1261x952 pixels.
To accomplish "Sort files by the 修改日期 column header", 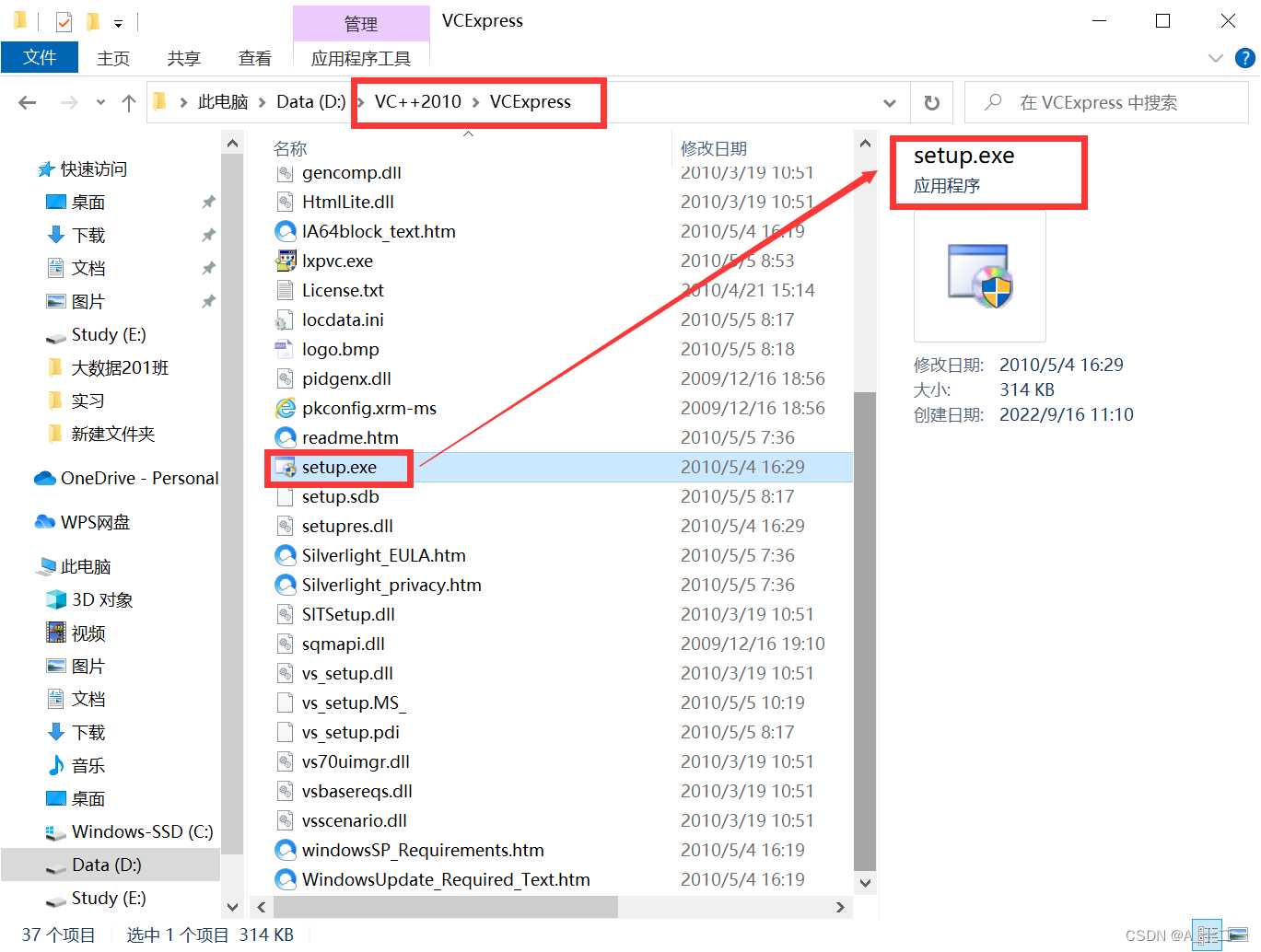I will [x=714, y=148].
